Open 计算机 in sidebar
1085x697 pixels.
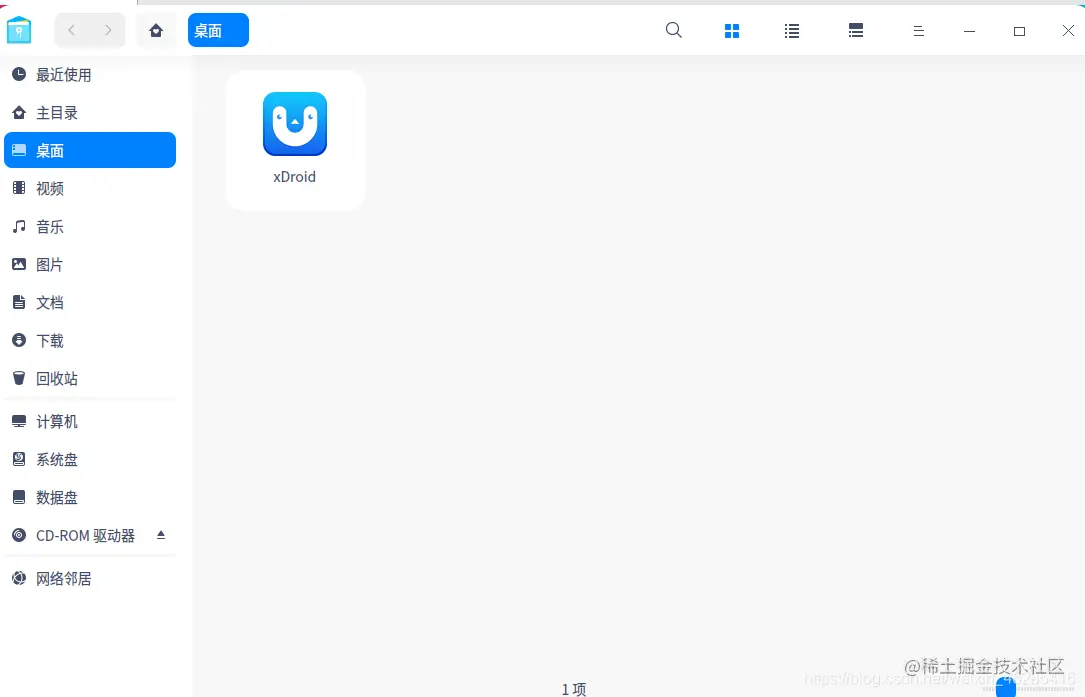90,422
